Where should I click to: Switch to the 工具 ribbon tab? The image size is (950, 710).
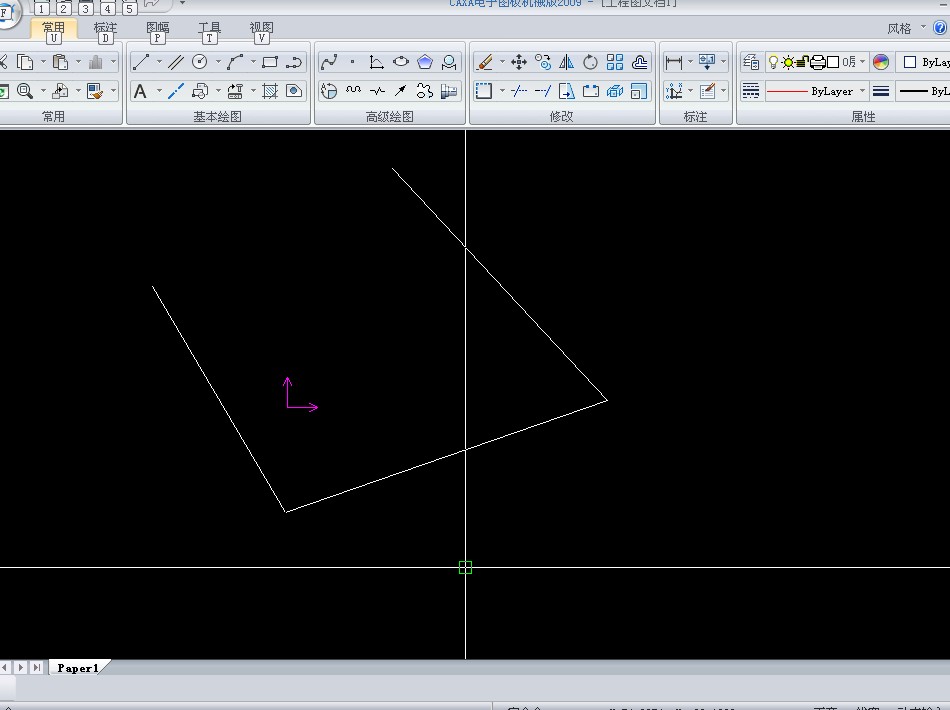(210, 28)
